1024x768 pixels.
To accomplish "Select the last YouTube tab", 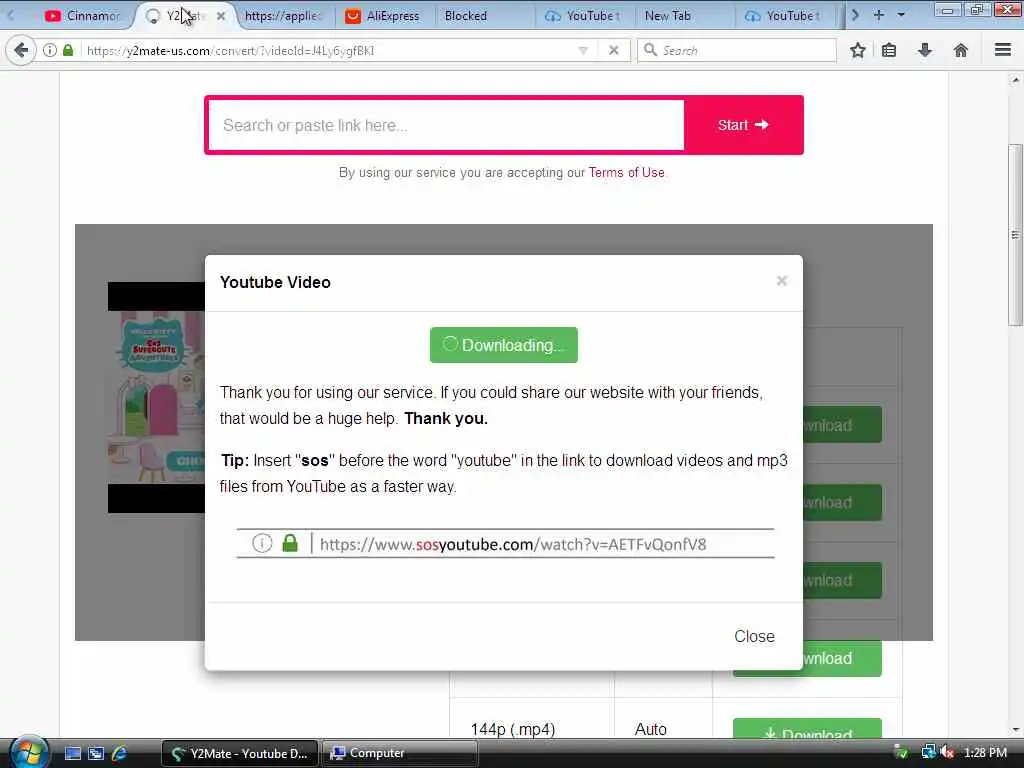I will tap(783, 16).
